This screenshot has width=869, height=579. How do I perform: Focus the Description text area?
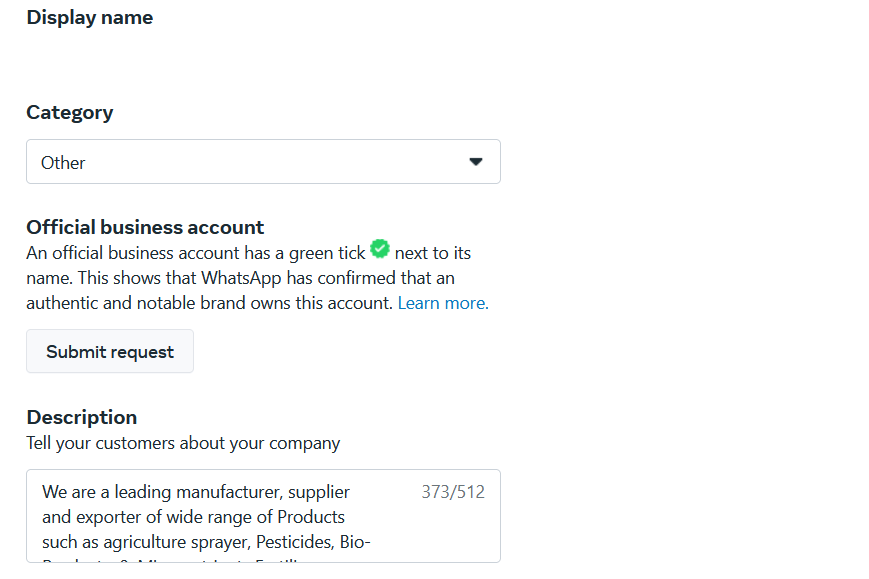pos(263,516)
